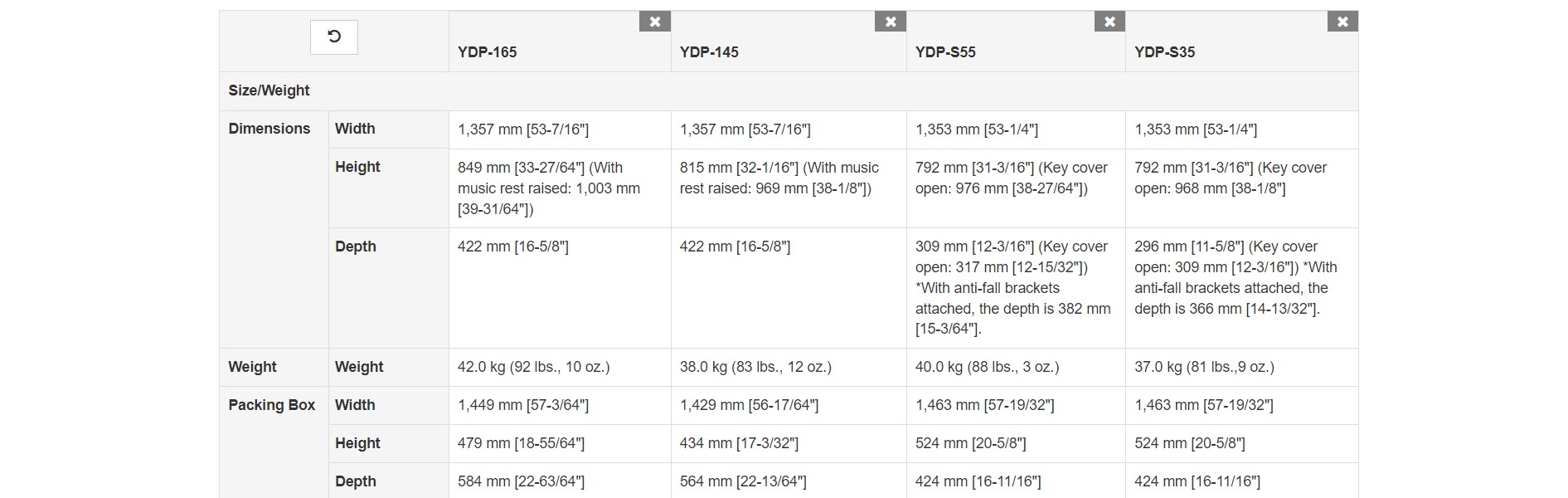Click the YDP-S35 width 1,353 mm cell
1568x498 pixels.
coord(1241,129)
